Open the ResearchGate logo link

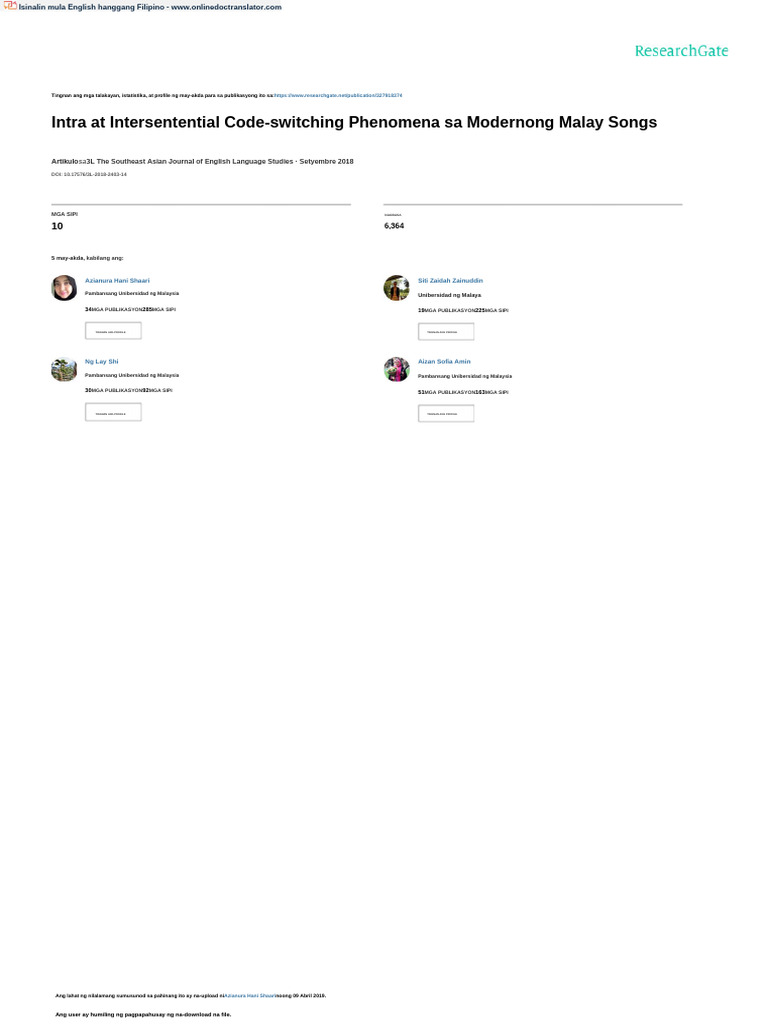coord(681,51)
